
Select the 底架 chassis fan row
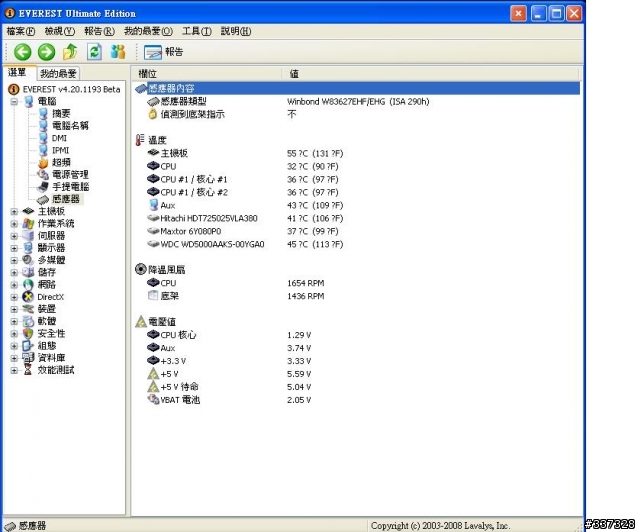pyautogui.click(x=358, y=296)
